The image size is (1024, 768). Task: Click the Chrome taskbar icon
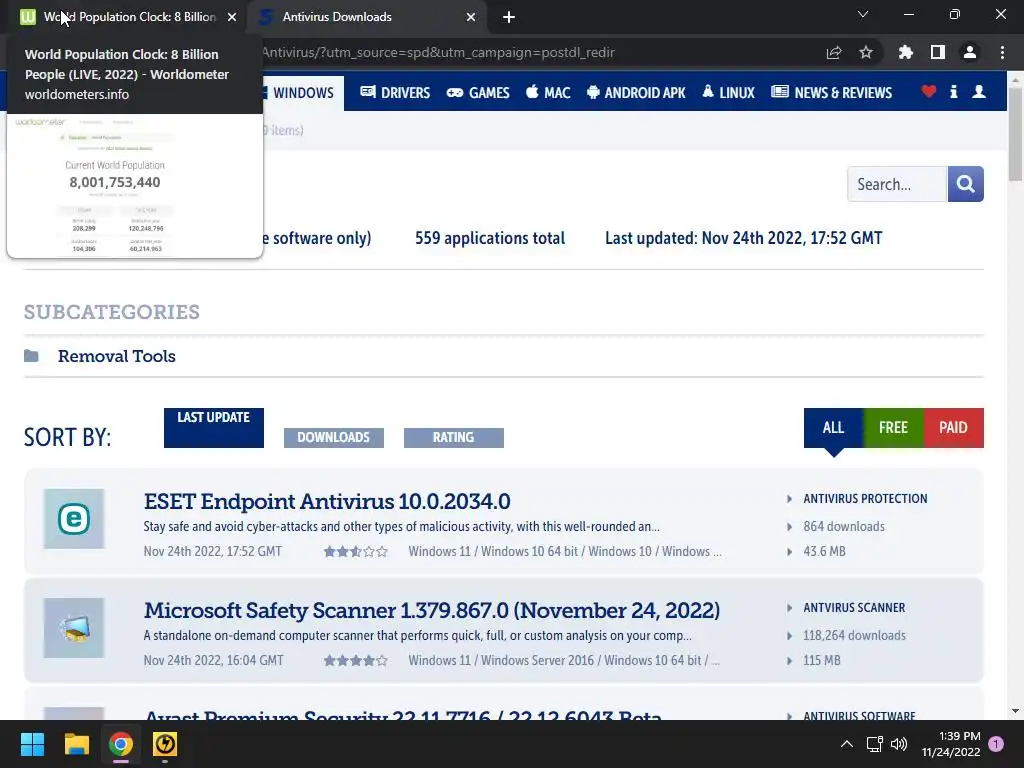[x=121, y=744]
